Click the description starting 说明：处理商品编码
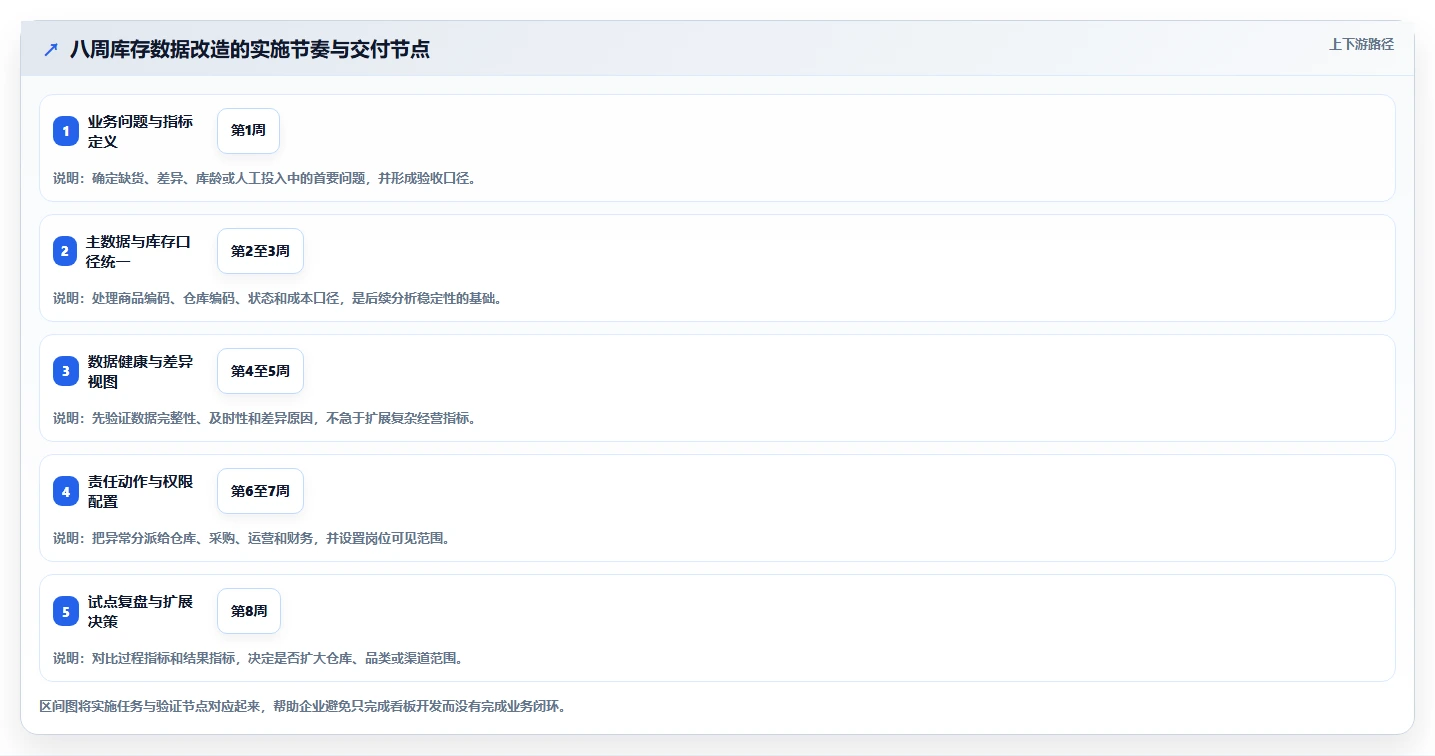The width and height of the screenshot is (1435, 756). coord(277,298)
